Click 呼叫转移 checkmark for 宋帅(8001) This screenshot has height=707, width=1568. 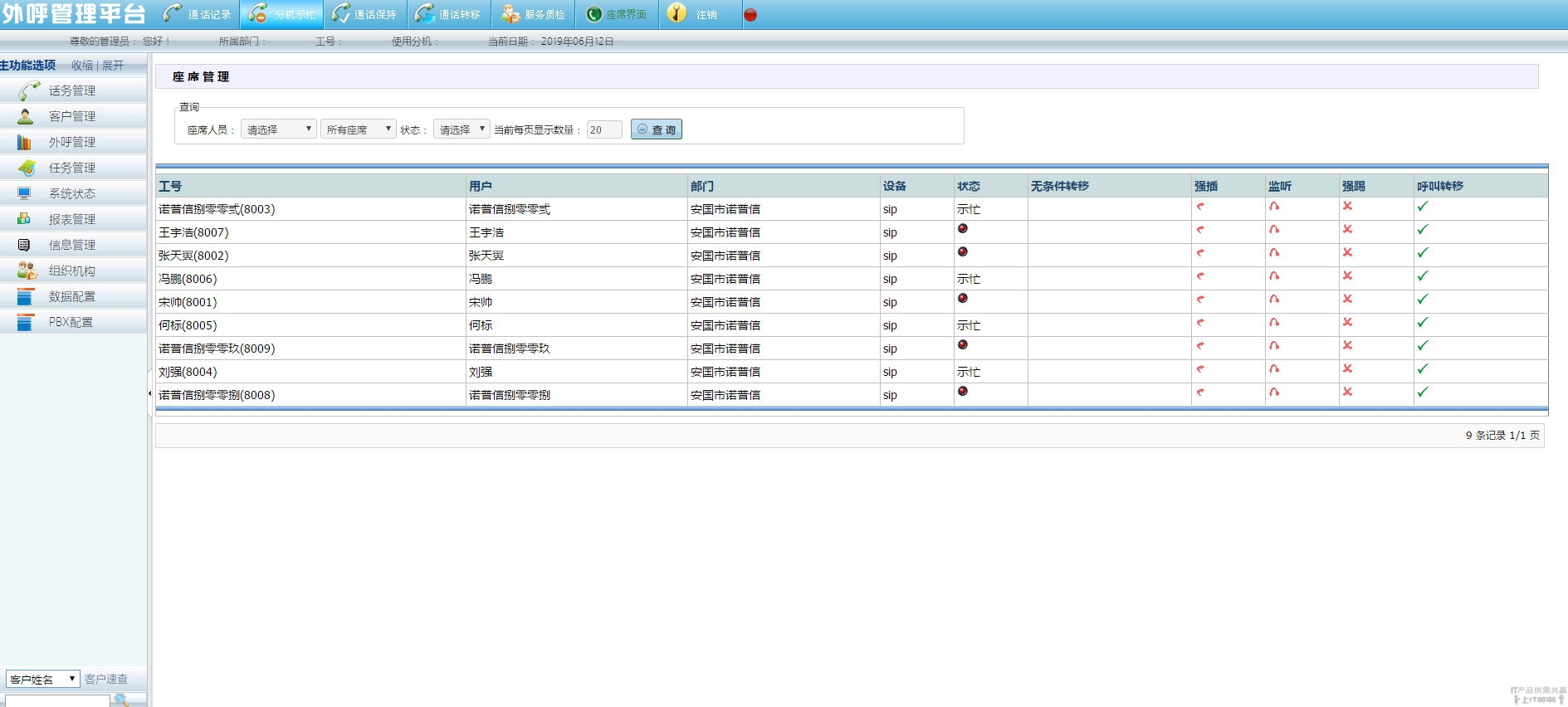point(1423,300)
